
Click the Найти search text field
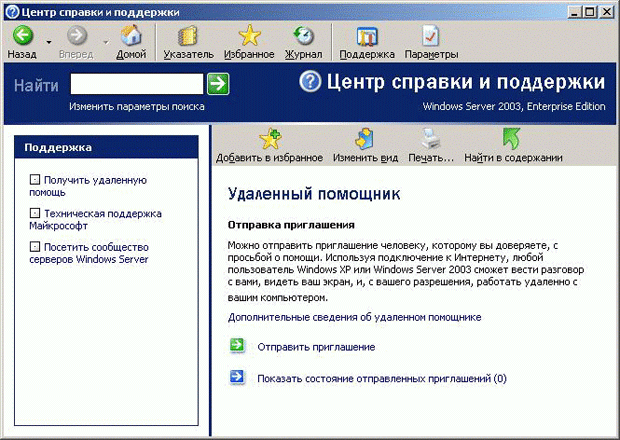tap(137, 84)
